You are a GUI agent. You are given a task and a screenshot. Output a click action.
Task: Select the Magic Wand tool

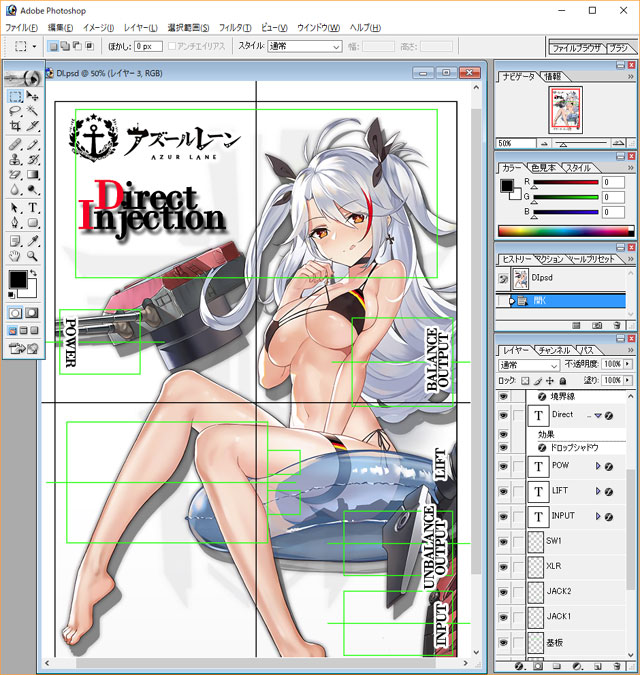pos(32,111)
